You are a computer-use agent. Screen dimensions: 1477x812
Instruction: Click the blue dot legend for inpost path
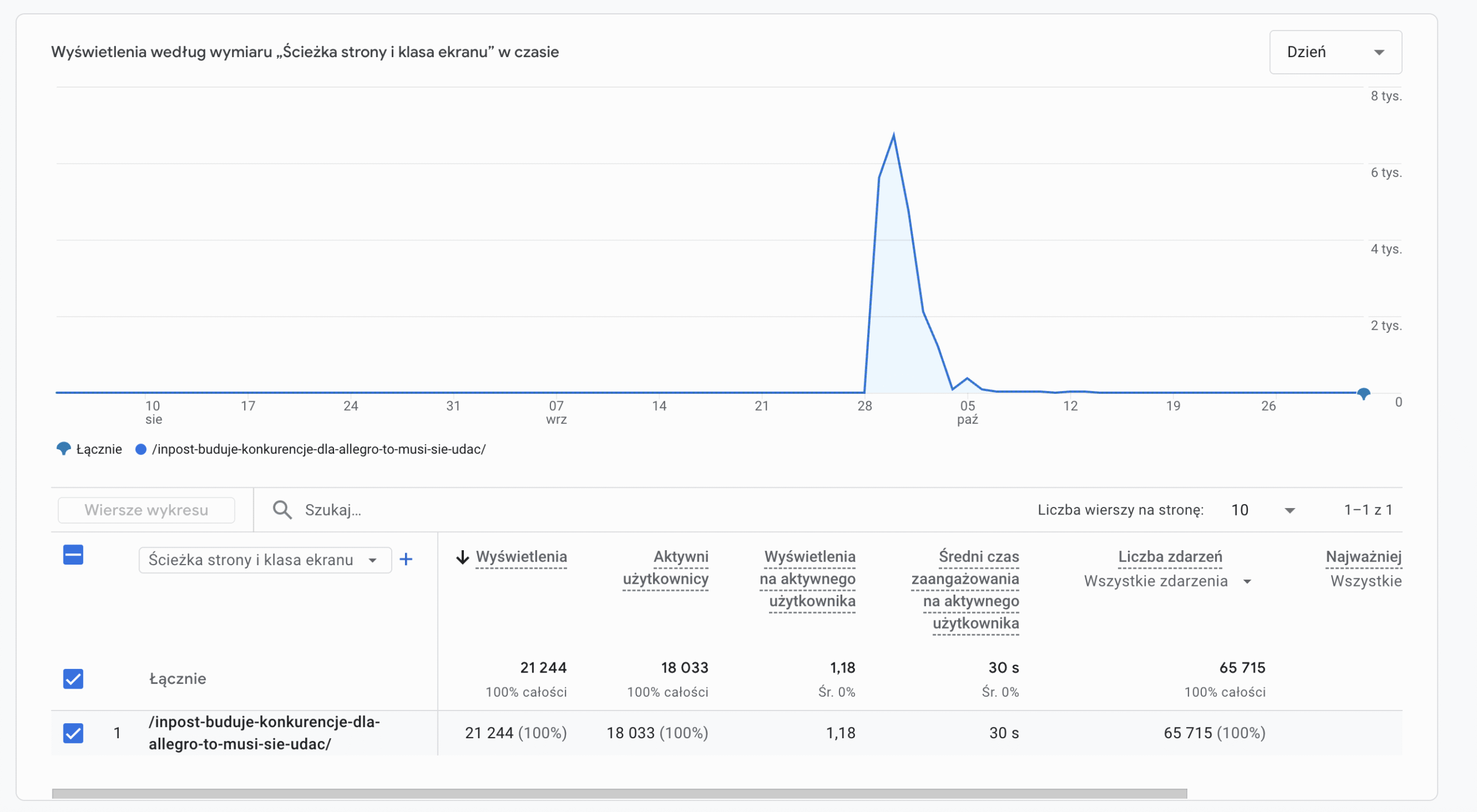pos(141,449)
